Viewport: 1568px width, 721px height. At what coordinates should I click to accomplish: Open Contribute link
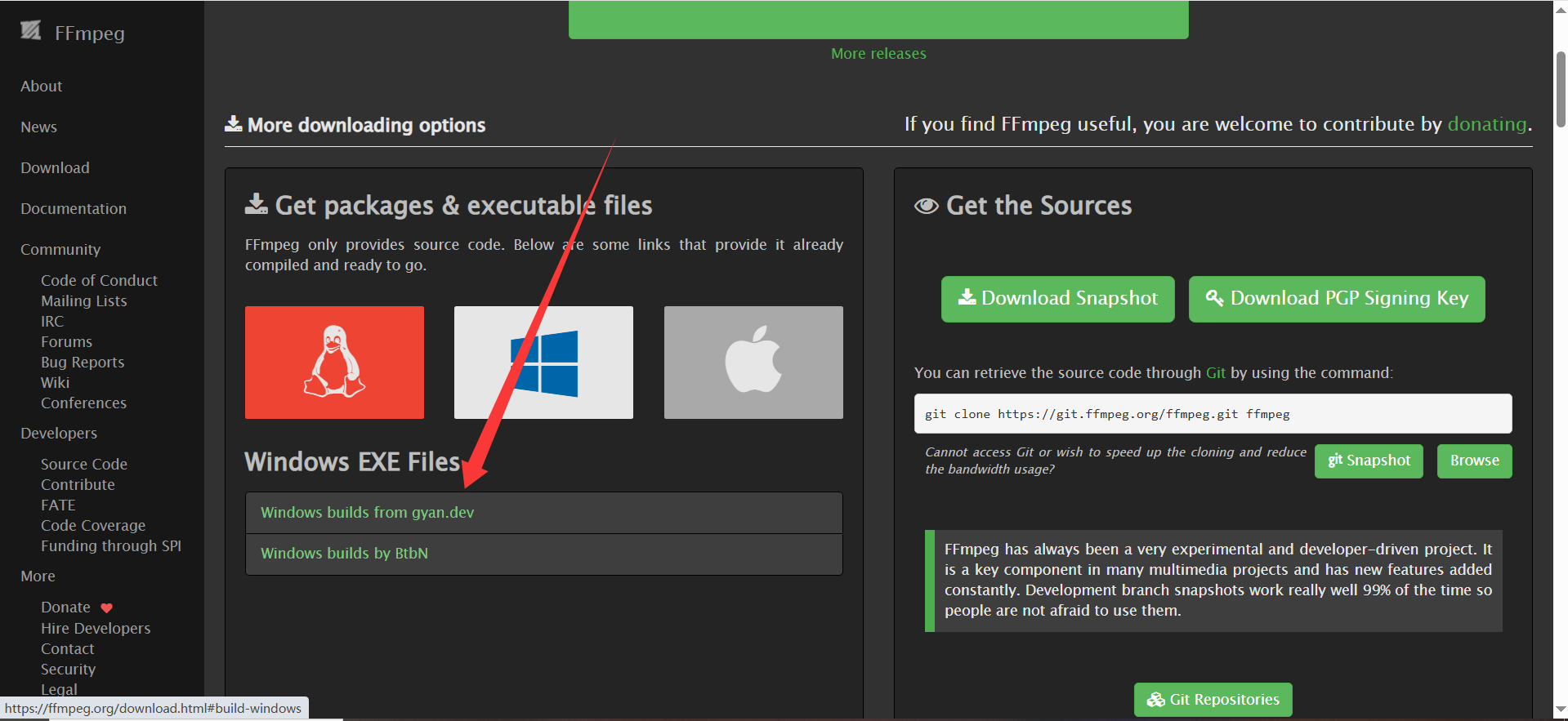click(x=78, y=484)
